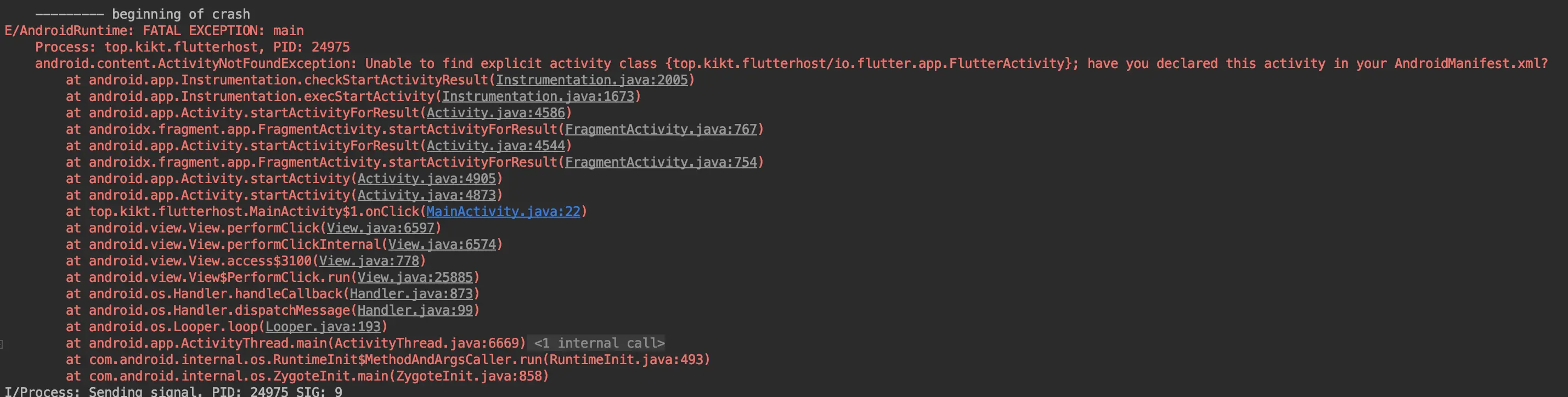The height and width of the screenshot is (397, 1568).
Task: Open FragmentActivity.java:767 link
Action: (x=661, y=129)
